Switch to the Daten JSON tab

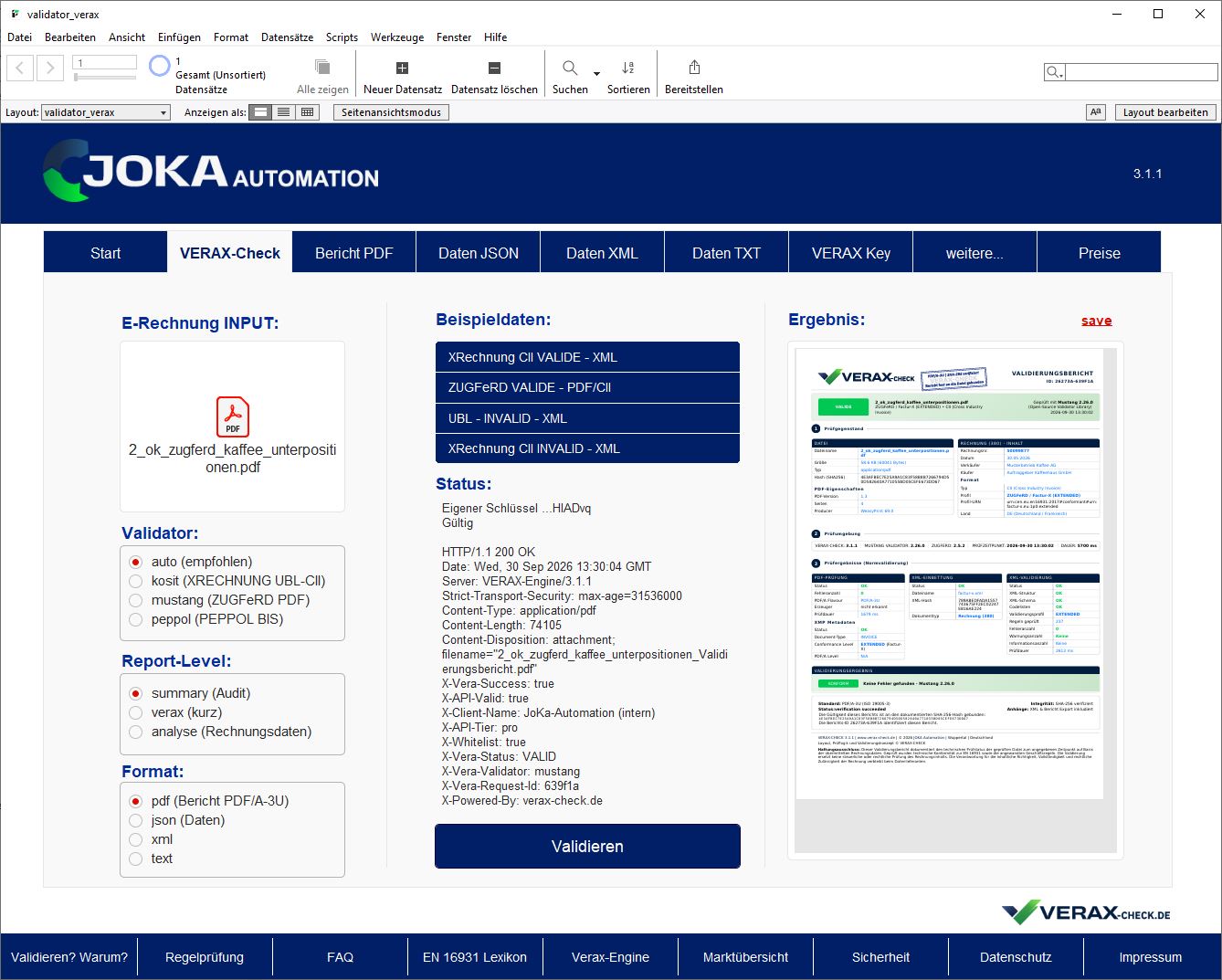point(479,253)
